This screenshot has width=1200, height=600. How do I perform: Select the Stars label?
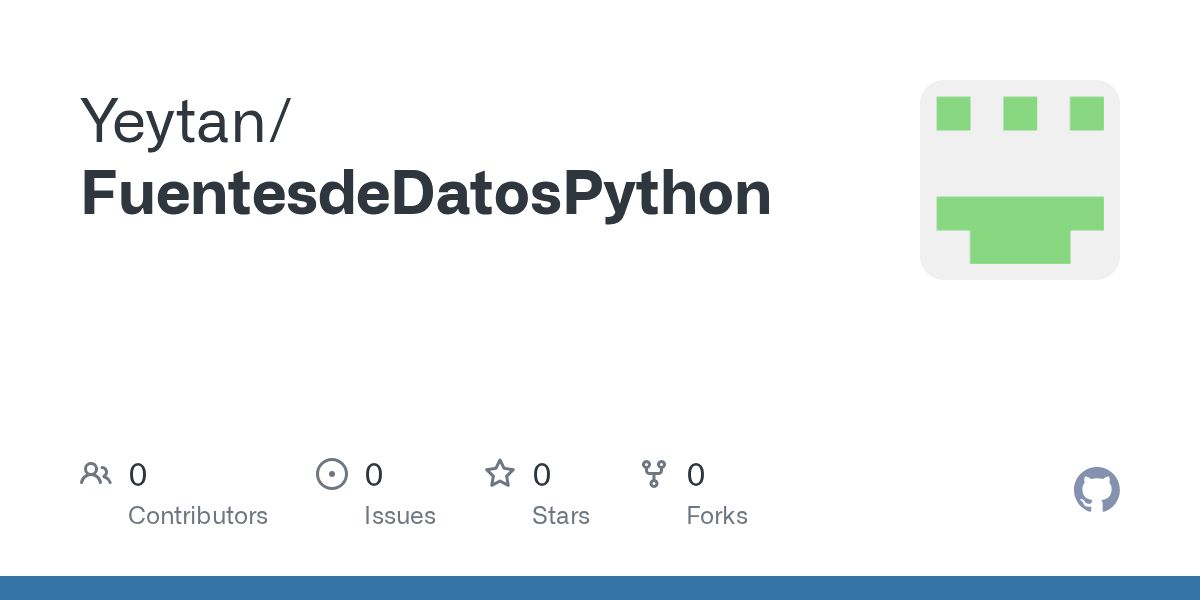click(x=561, y=516)
